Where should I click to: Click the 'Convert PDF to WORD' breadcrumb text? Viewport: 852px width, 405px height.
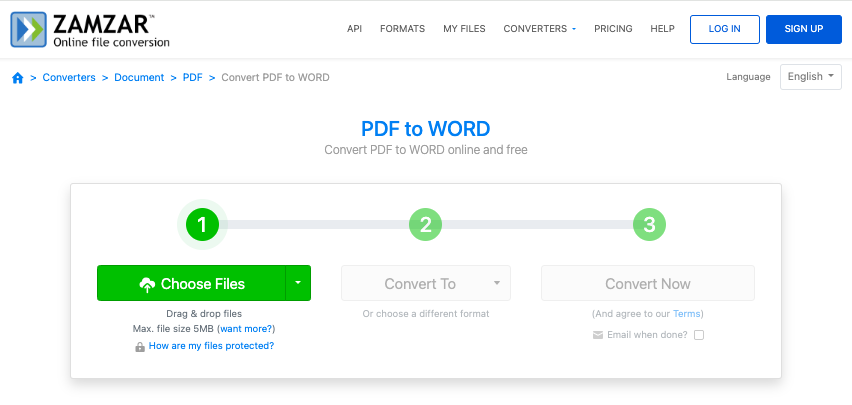[275, 78]
